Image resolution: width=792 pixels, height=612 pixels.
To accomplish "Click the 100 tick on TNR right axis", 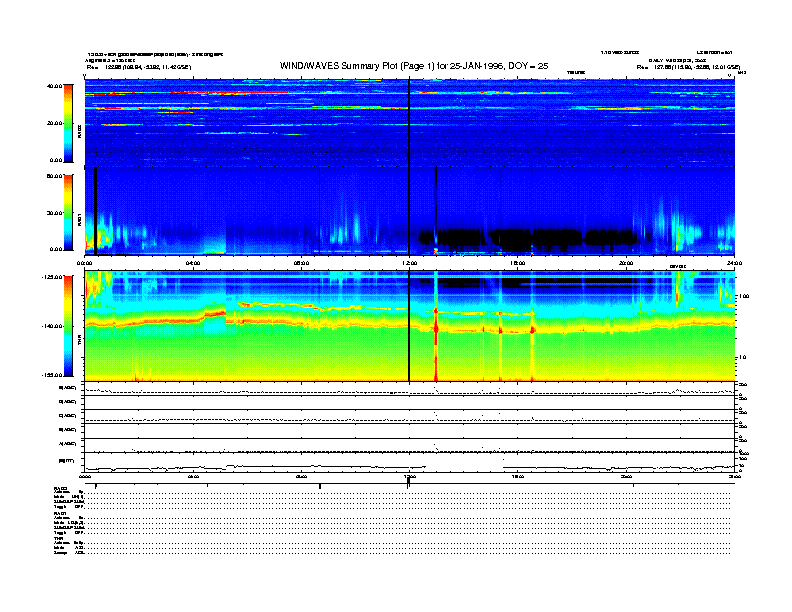I will [x=744, y=296].
